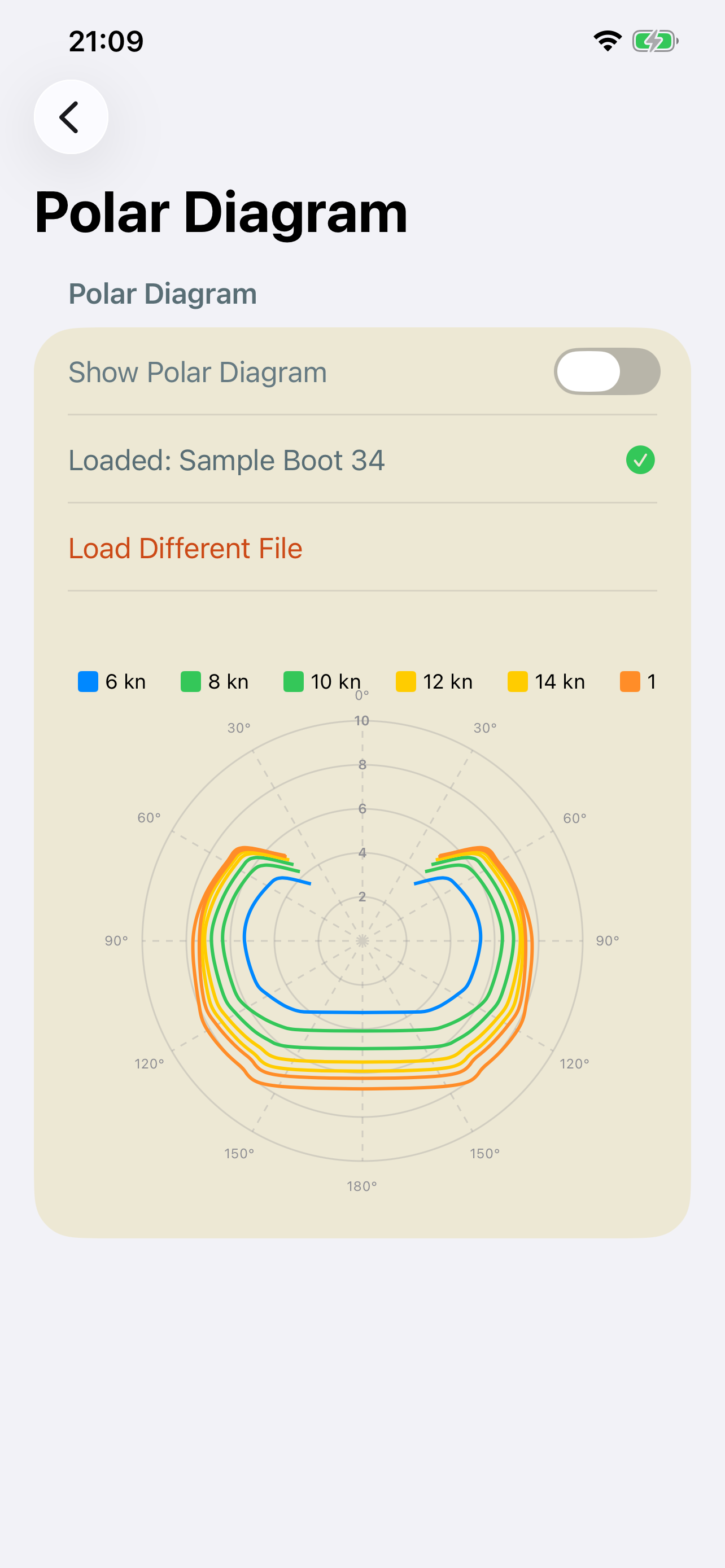Tap the battery charging icon
The width and height of the screenshot is (725, 1568).
[x=654, y=41]
